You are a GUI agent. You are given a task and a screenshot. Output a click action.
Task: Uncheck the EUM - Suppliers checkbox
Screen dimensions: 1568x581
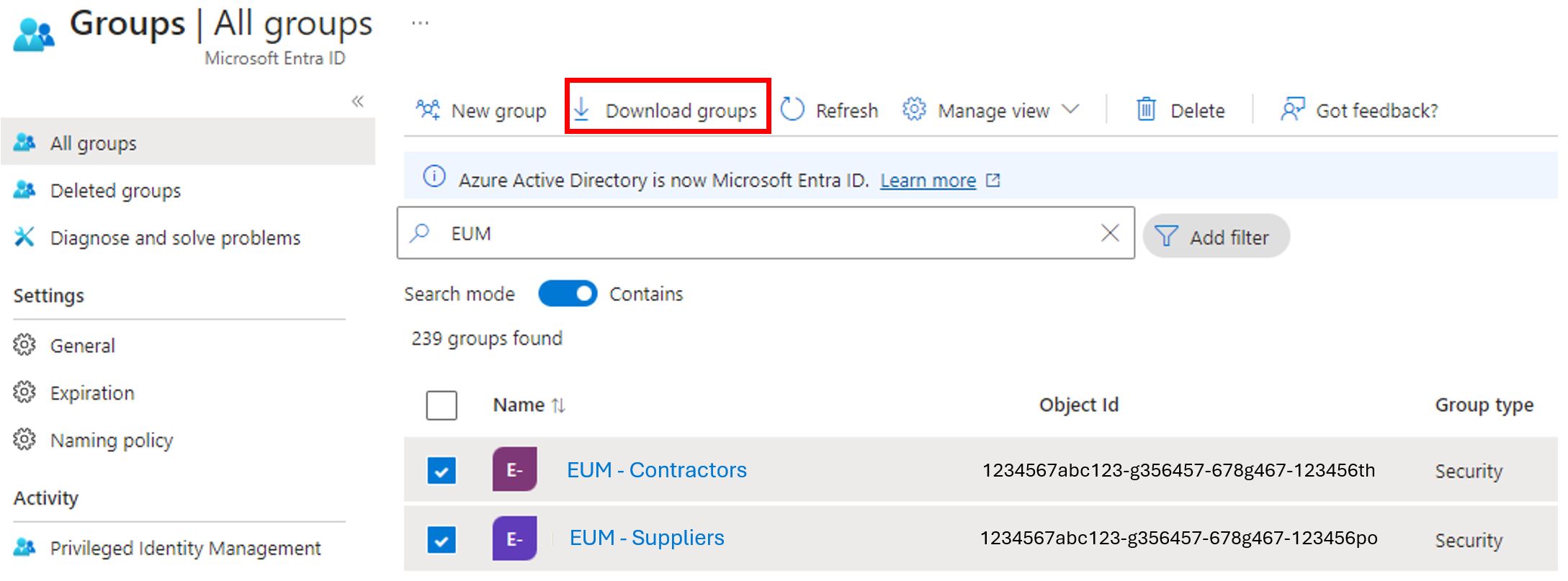click(x=442, y=539)
